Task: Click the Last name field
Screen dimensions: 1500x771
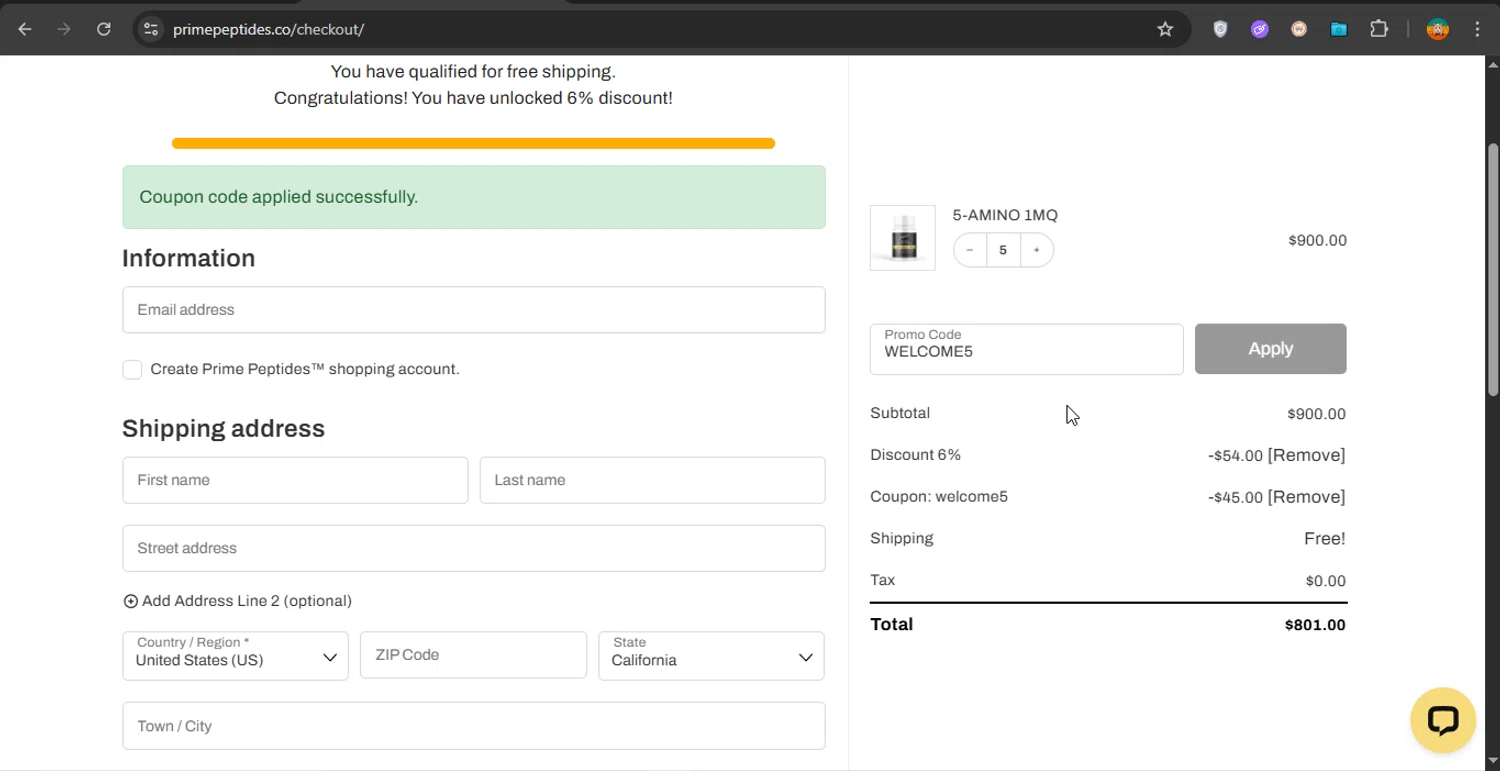Action: [x=653, y=480]
